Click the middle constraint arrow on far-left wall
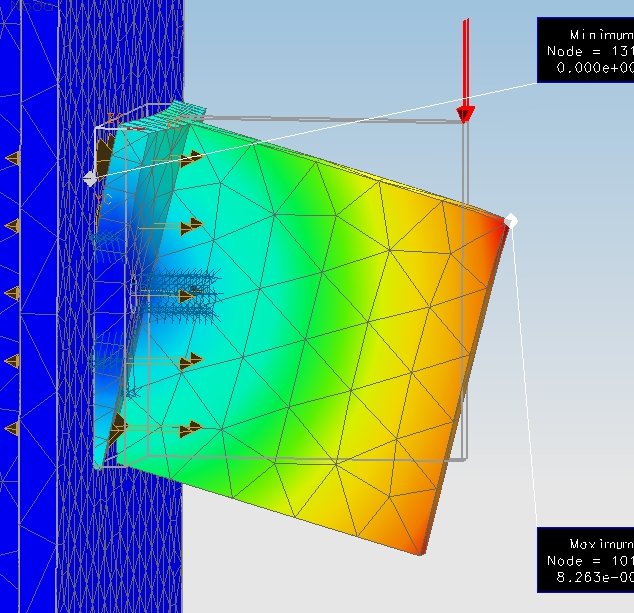This screenshot has width=634, height=613. coord(12,293)
